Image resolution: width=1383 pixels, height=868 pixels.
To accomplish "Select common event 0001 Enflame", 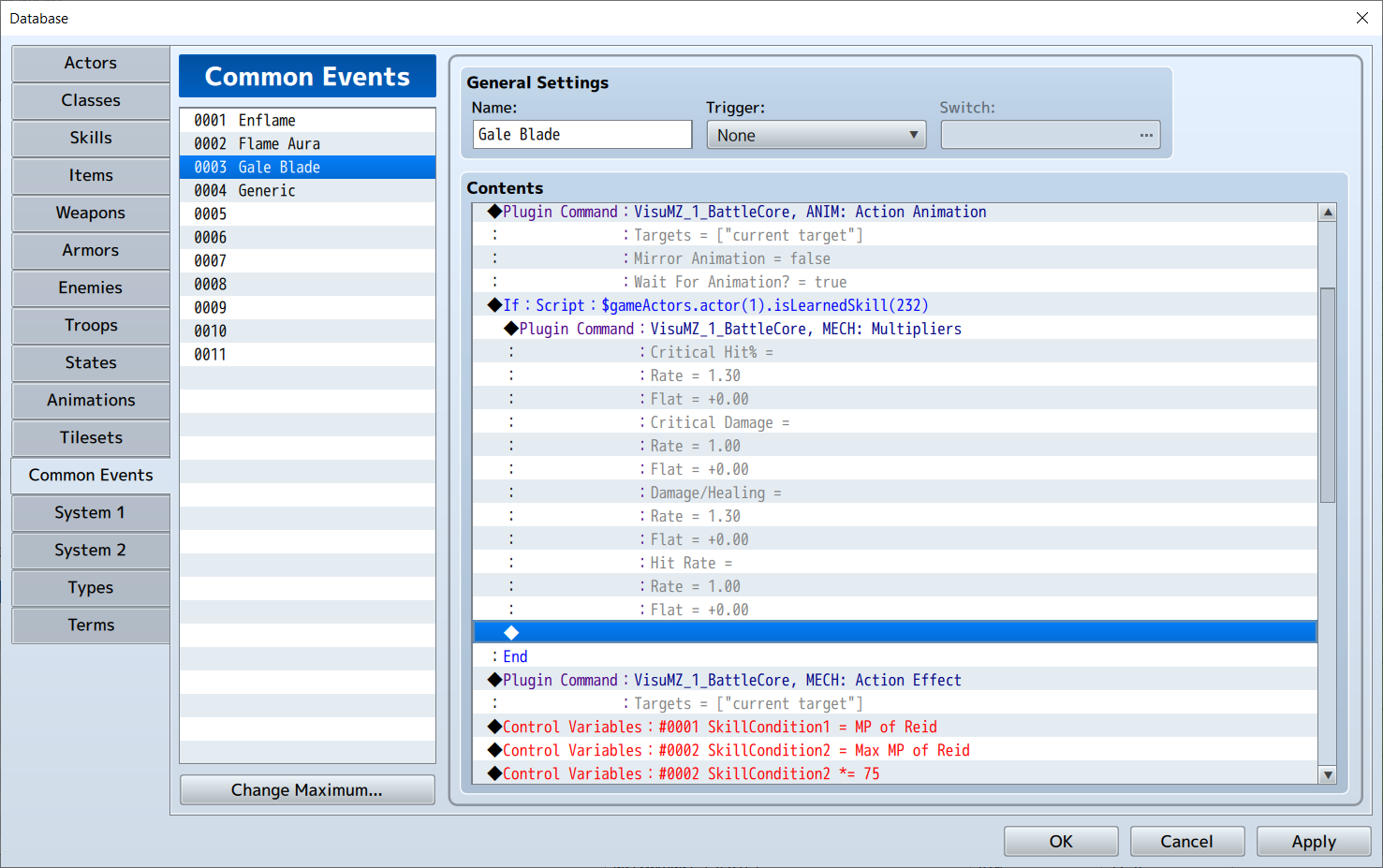I will 307,121.
